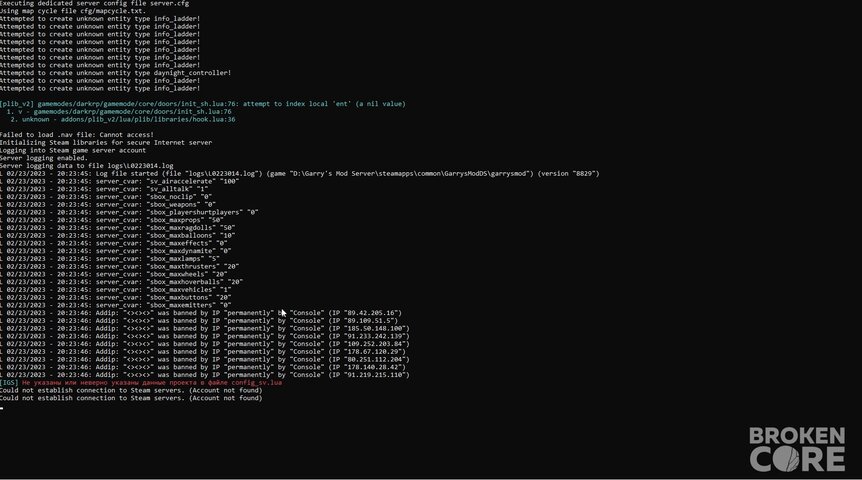The width and height of the screenshot is (862, 480).
Task: Select the sbox_maxwheels "20" cvar line
Action: (114, 274)
